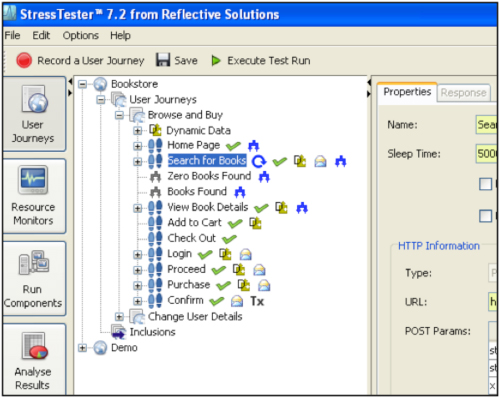Viewport: 500px width, 398px height.
Task: Click the green checkmark next to Home Page
Action: [x=233, y=146]
